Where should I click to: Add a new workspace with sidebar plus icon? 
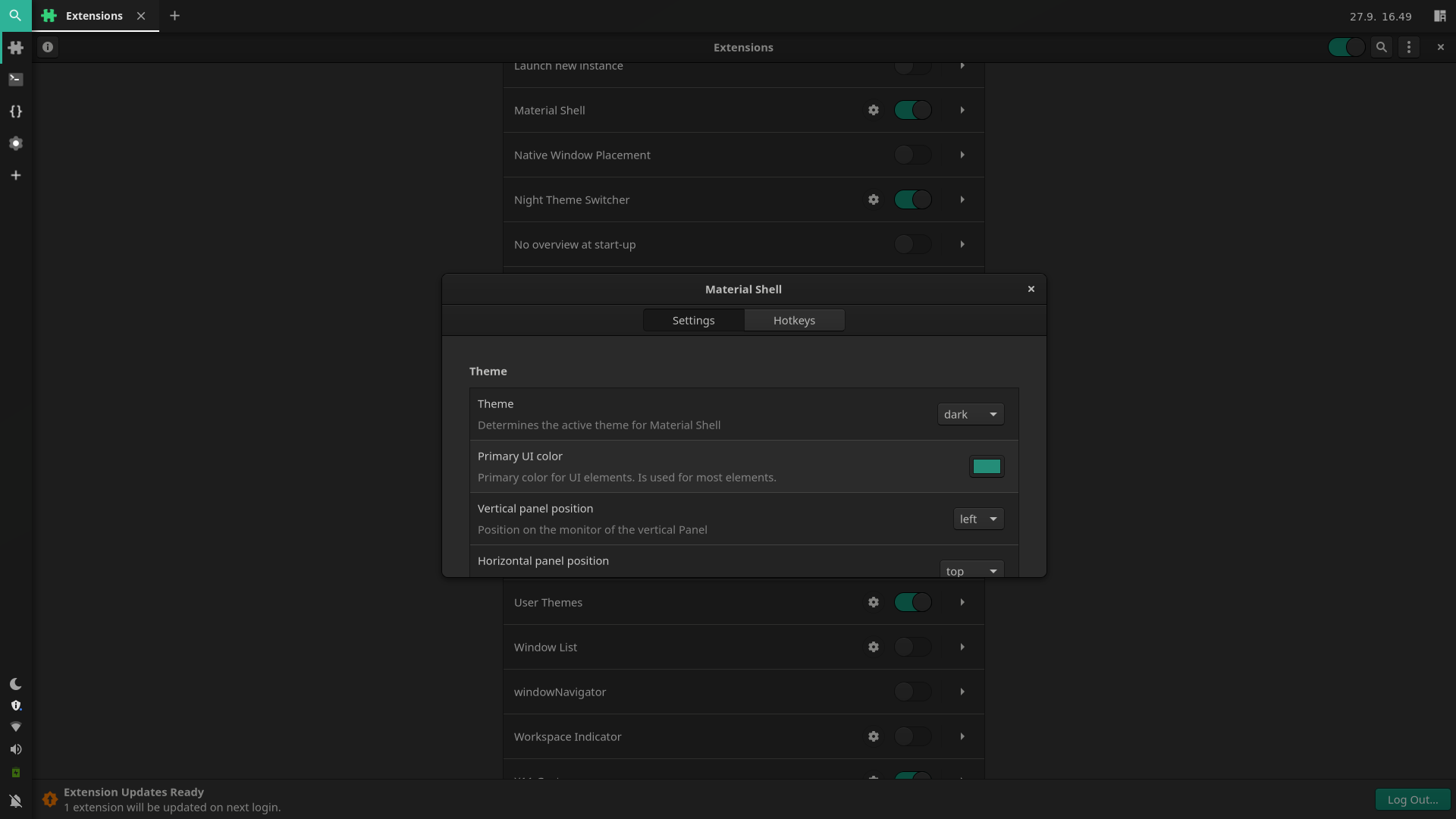coord(16,175)
